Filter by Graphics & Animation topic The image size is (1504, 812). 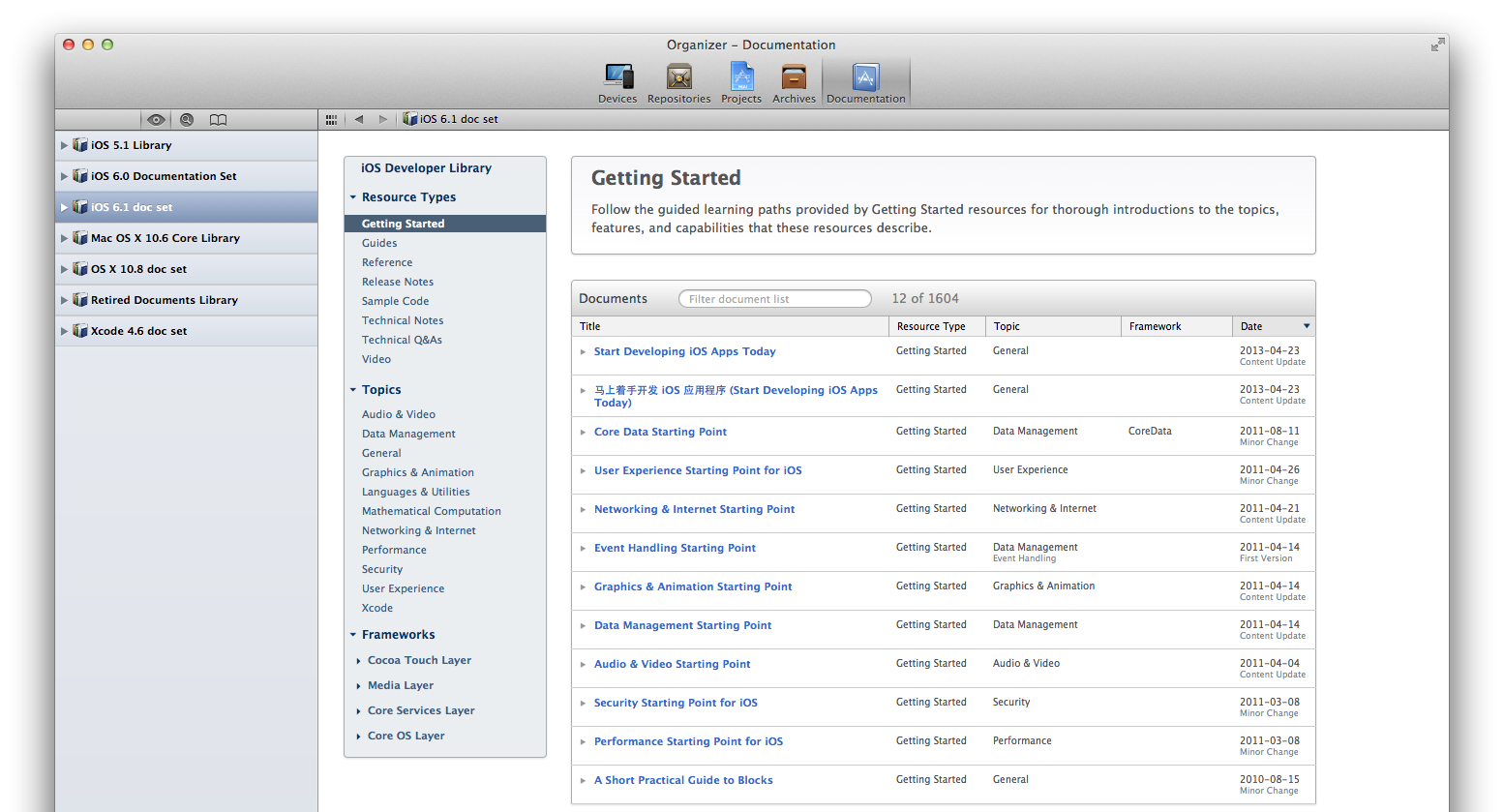point(418,472)
